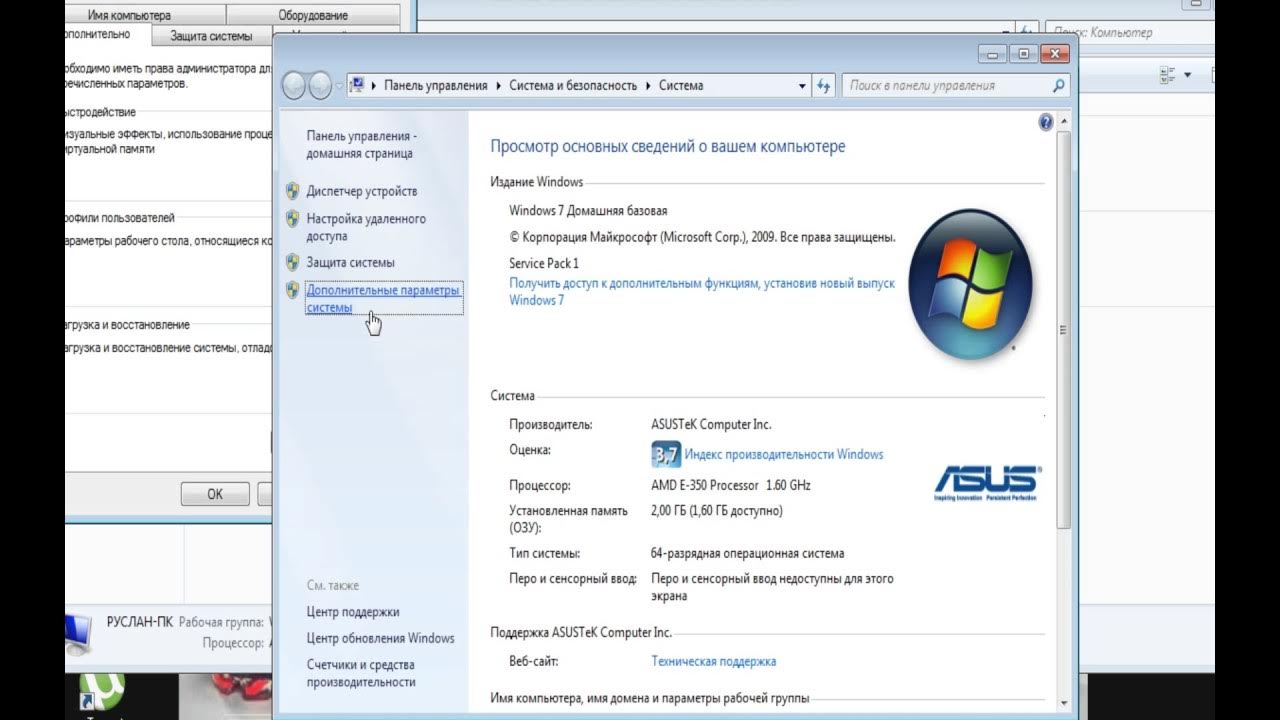Open Device Manager shield icon
The width and height of the screenshot is (1280, 720).
(293, 190)
